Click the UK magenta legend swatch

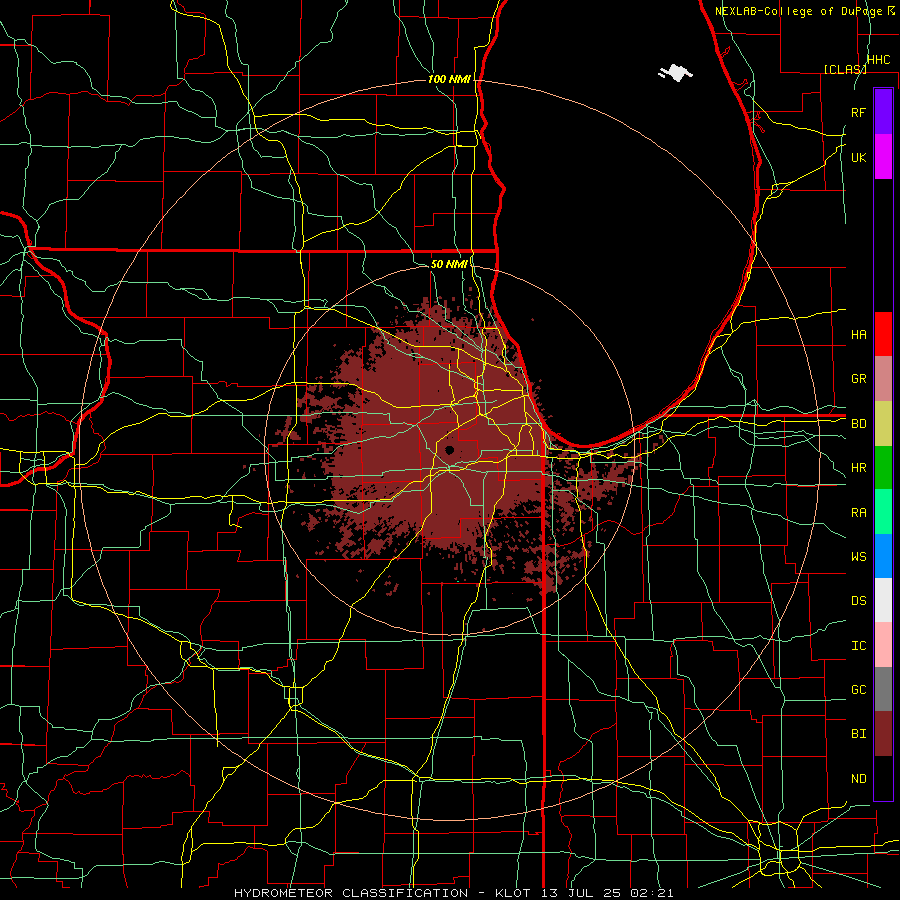[x=883, y=157]
